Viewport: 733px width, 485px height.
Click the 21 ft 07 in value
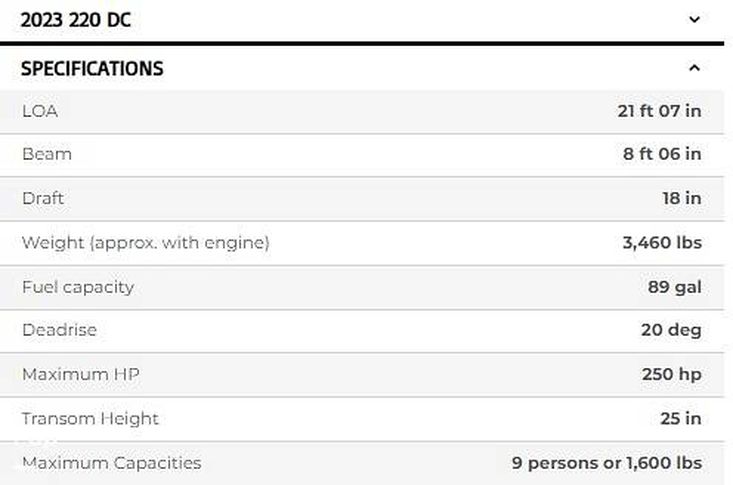659,111
